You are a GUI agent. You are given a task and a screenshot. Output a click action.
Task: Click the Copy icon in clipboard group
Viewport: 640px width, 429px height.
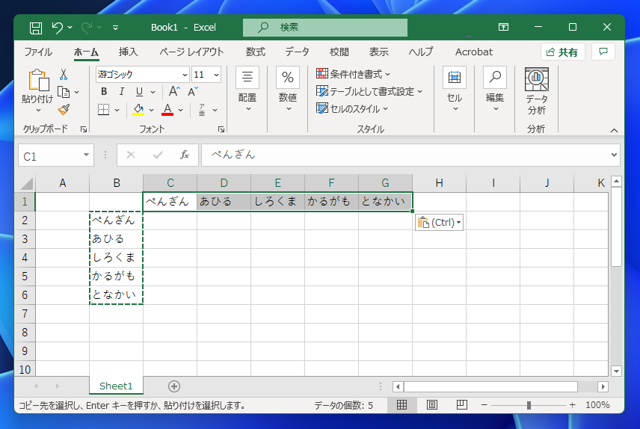click(63, 92)
